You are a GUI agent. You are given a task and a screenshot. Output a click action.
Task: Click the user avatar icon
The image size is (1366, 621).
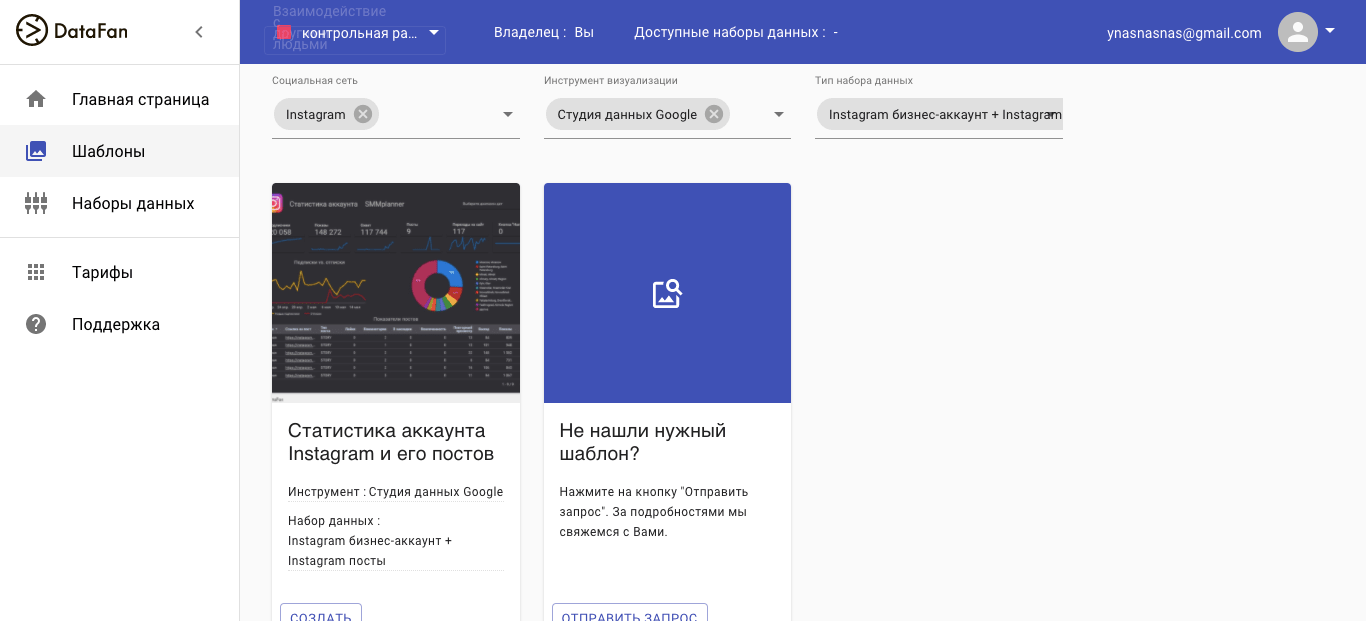[x=1298, y=32]
